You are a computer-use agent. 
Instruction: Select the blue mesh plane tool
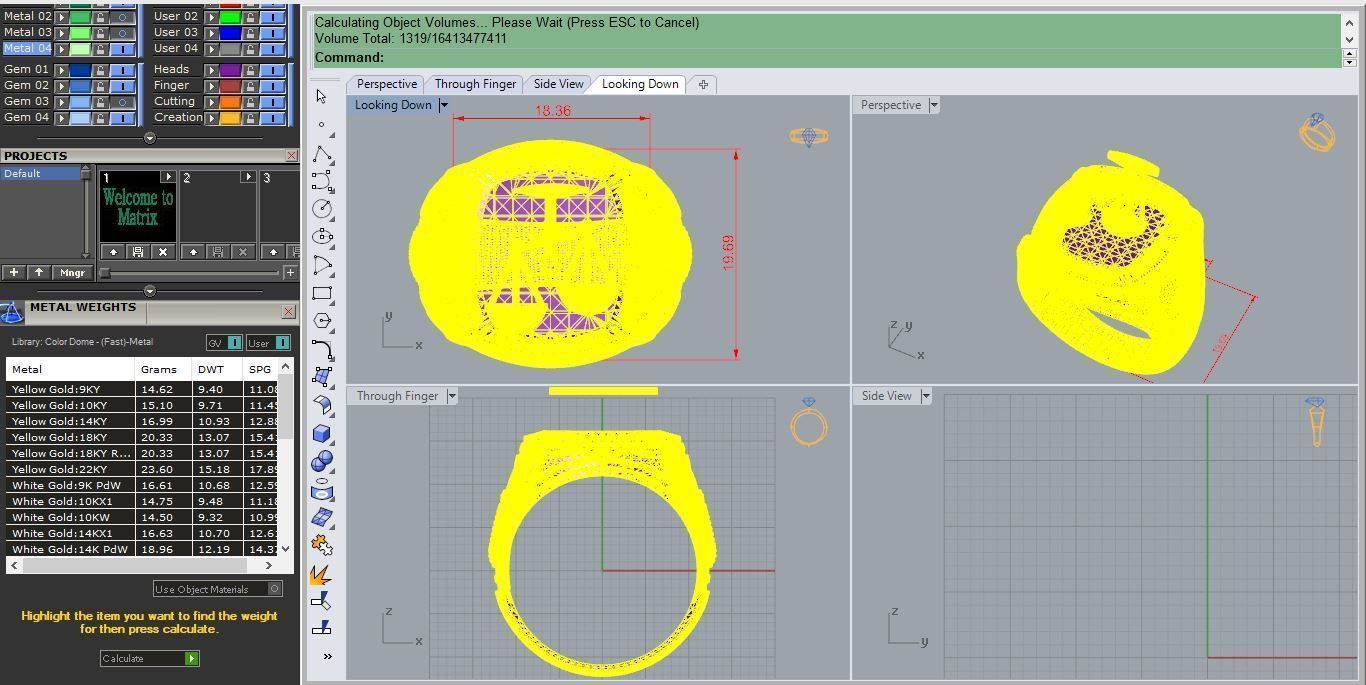322,517
